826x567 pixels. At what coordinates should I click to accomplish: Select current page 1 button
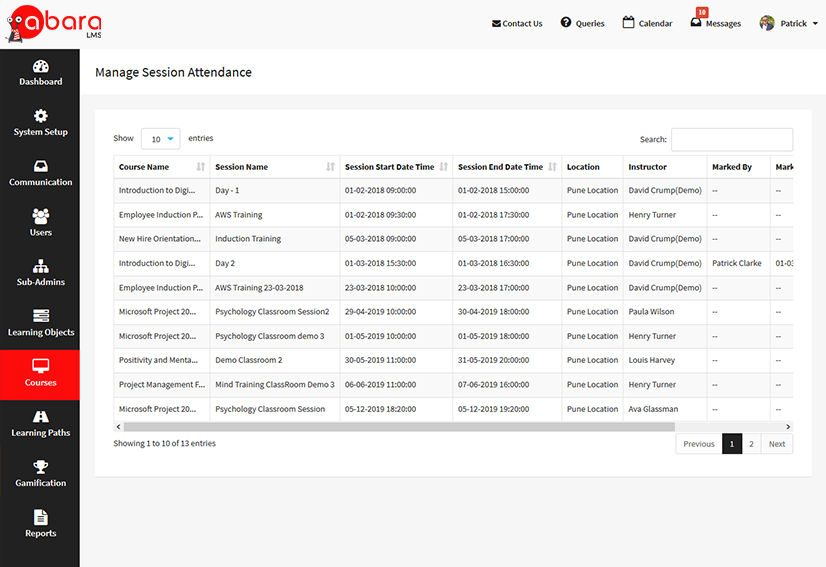732,444
